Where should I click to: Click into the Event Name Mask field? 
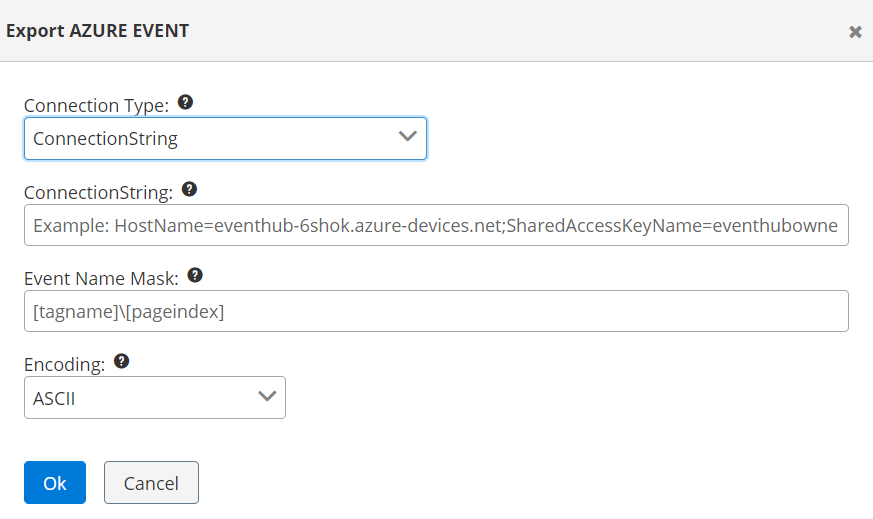436,311
